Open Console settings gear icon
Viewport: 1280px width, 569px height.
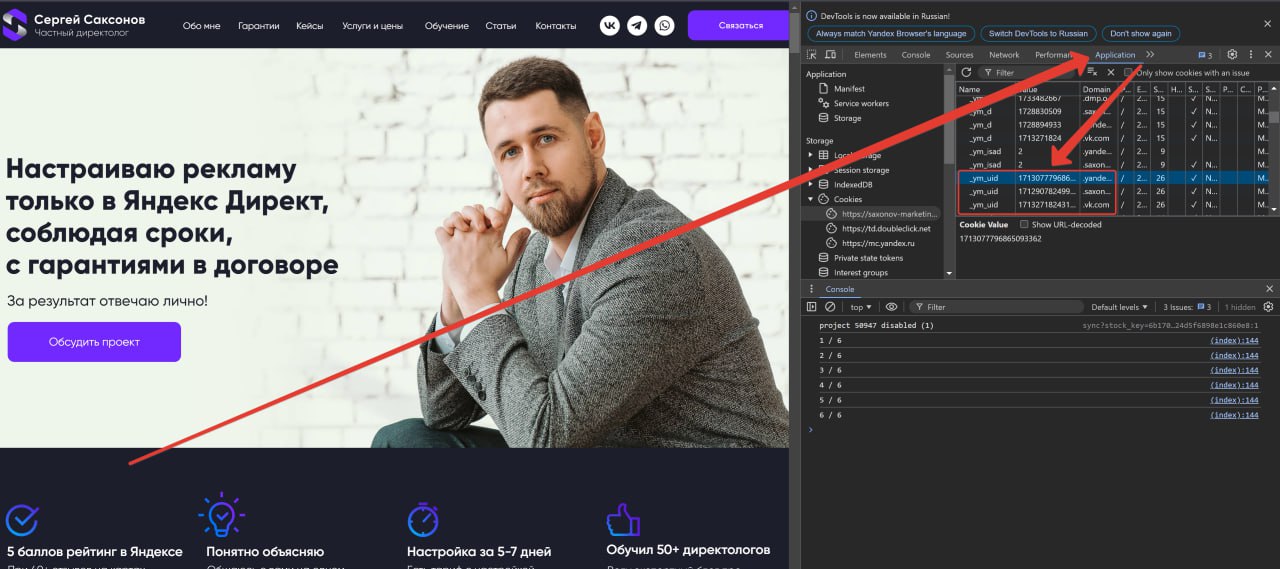[x=1268, y=307]
